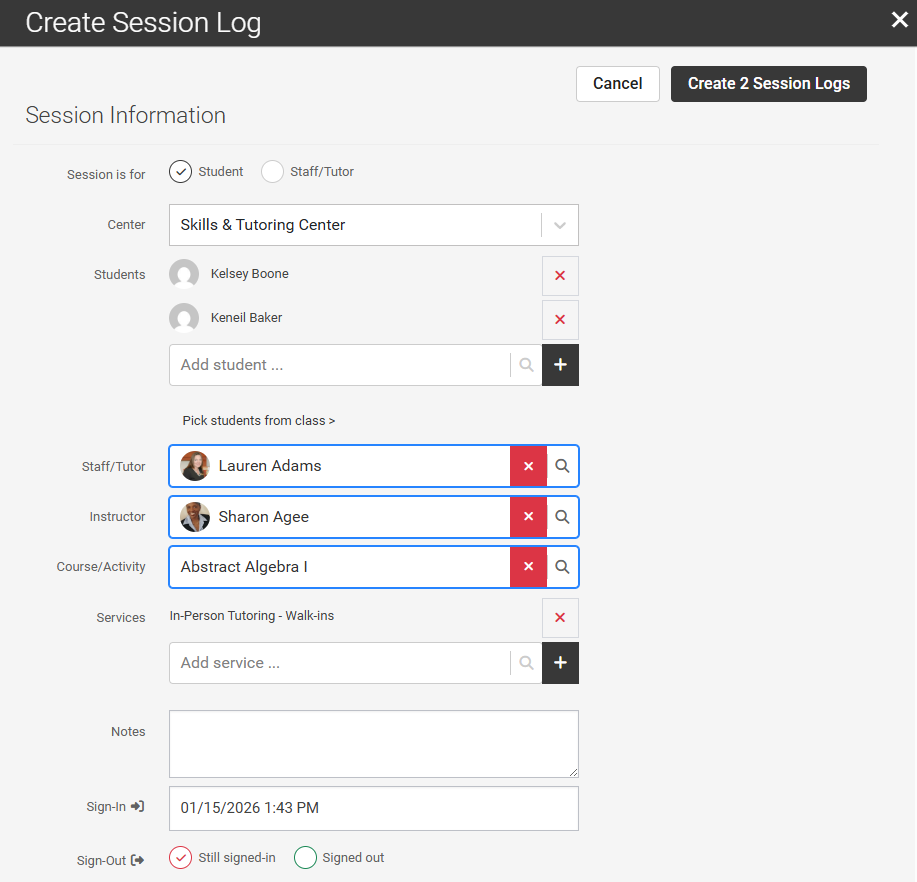
Task: Click the plus button to add student
Action: pos(560,365)
